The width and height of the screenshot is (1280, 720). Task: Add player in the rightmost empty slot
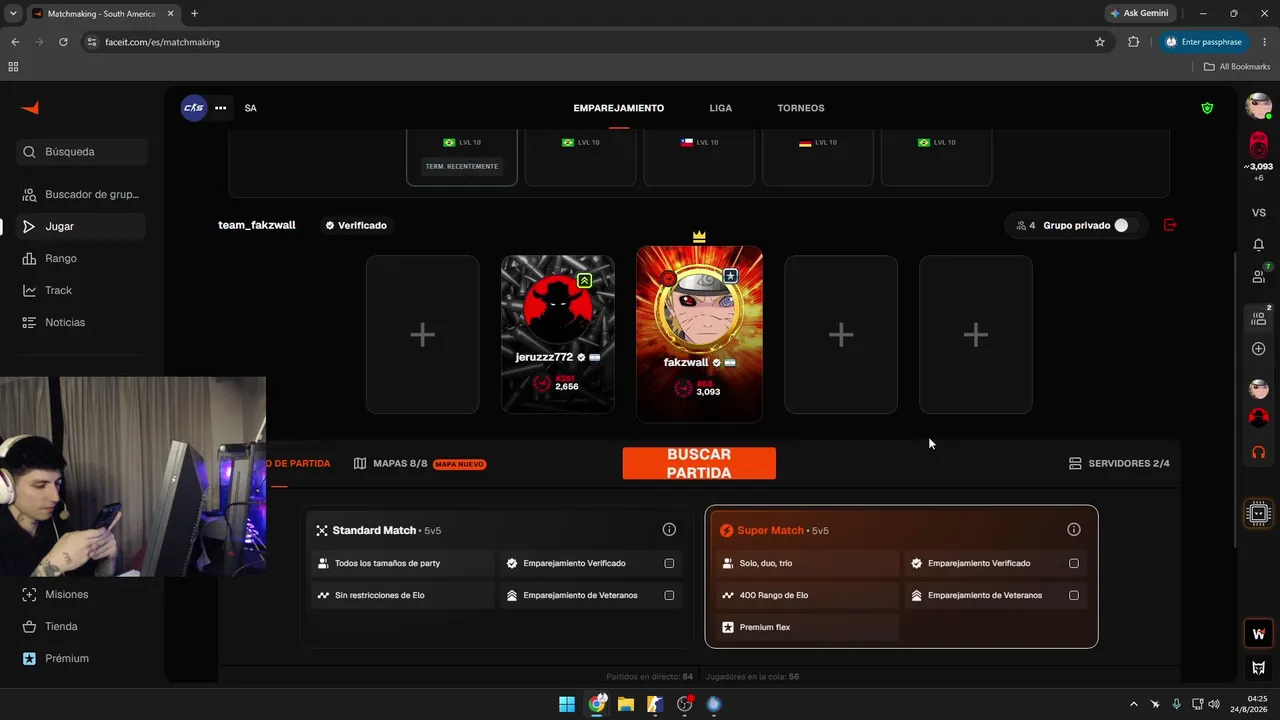[x=976, y=334]
